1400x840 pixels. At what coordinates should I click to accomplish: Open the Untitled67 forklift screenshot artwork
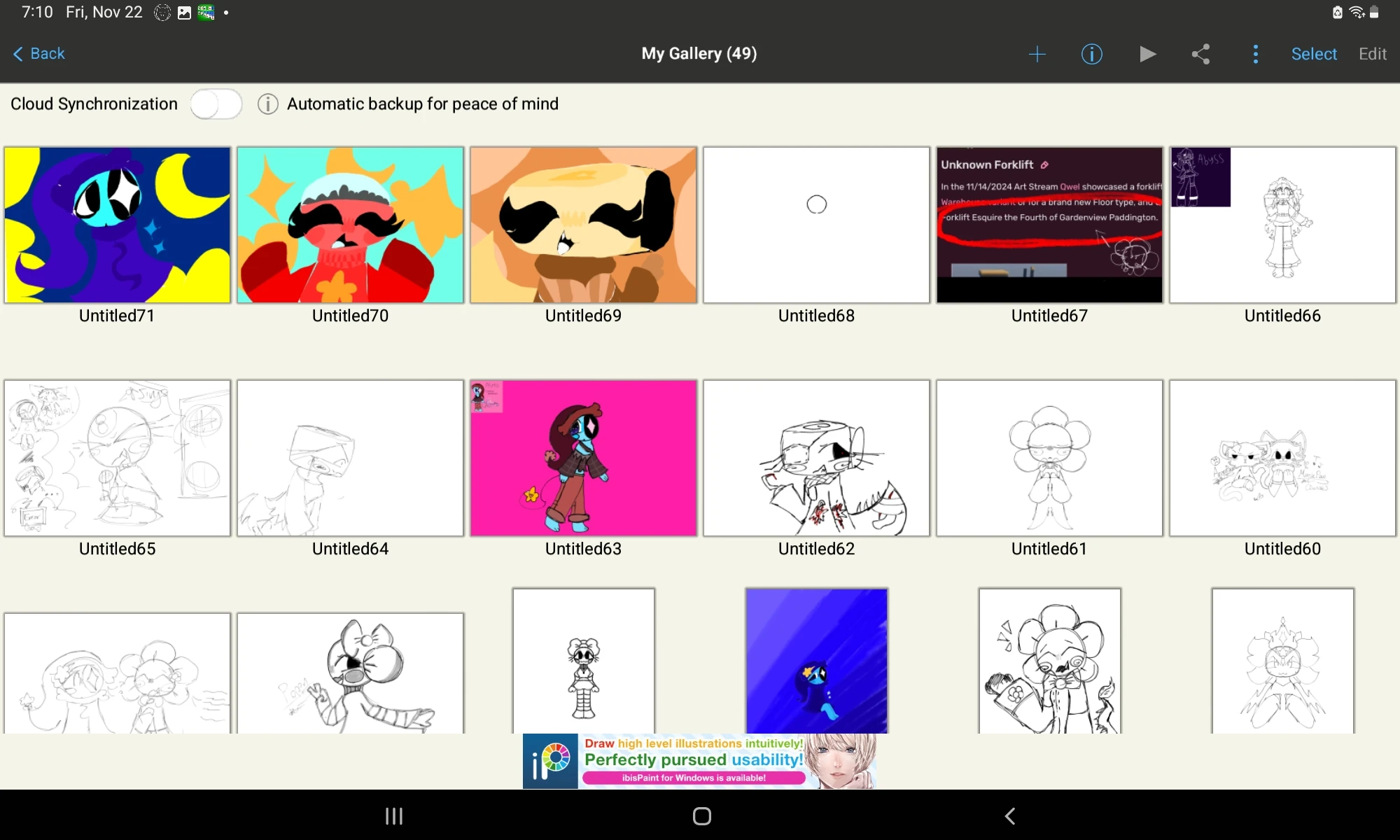tap(1049, 225)
